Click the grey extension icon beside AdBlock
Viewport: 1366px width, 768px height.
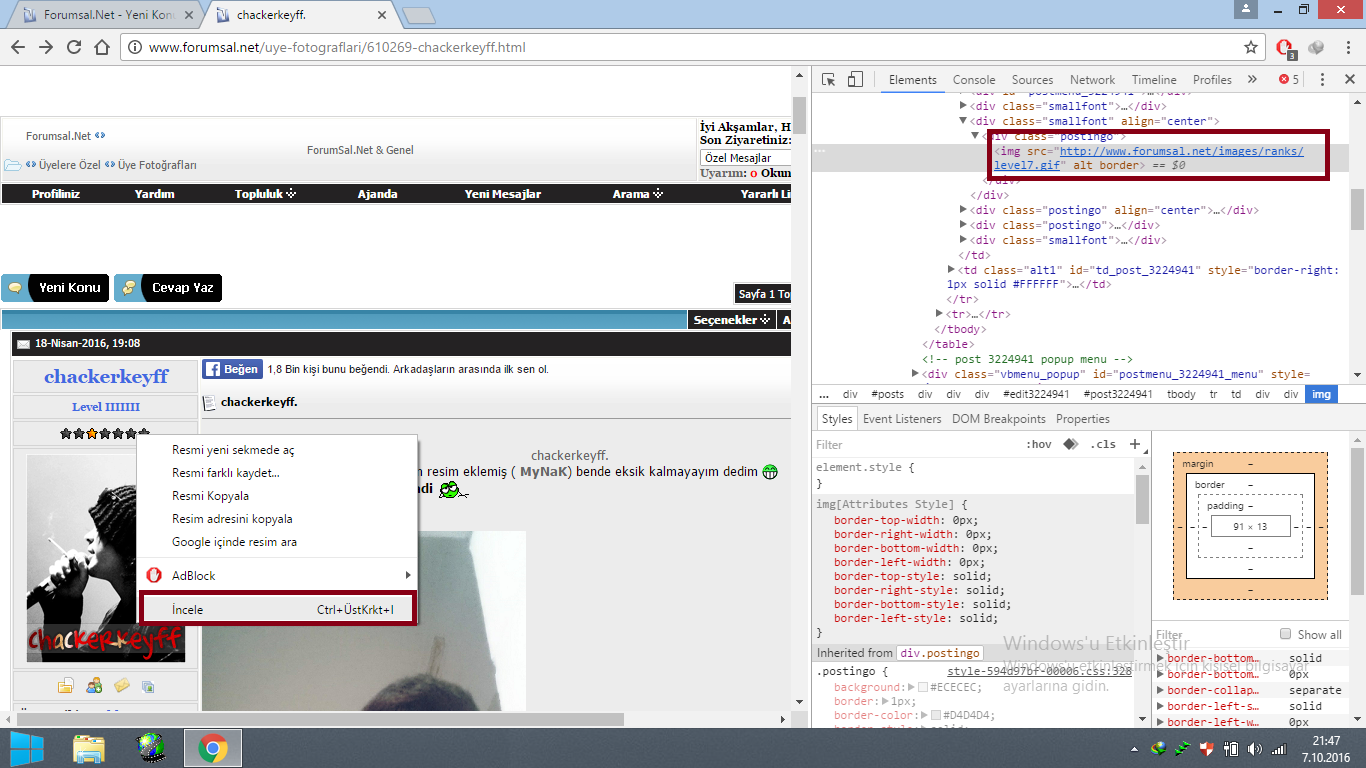click(1316, 47)
